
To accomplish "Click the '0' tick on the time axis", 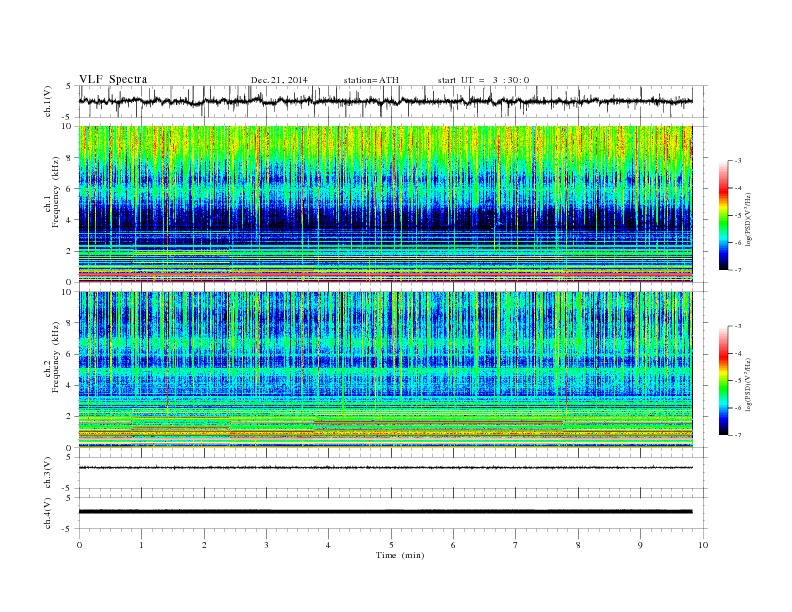I will click(x=79, y=545).
